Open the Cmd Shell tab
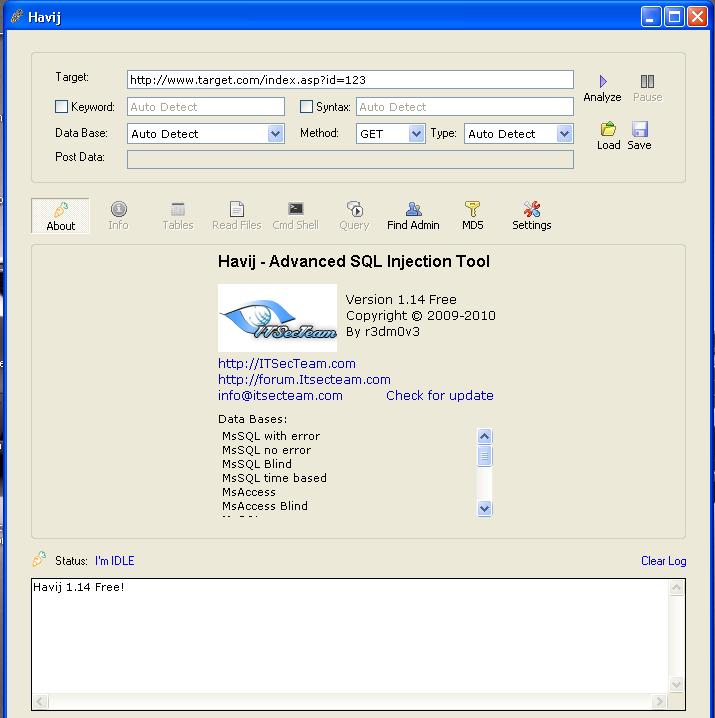Viewport: 715px width, 718px height. tap(295, 216)
